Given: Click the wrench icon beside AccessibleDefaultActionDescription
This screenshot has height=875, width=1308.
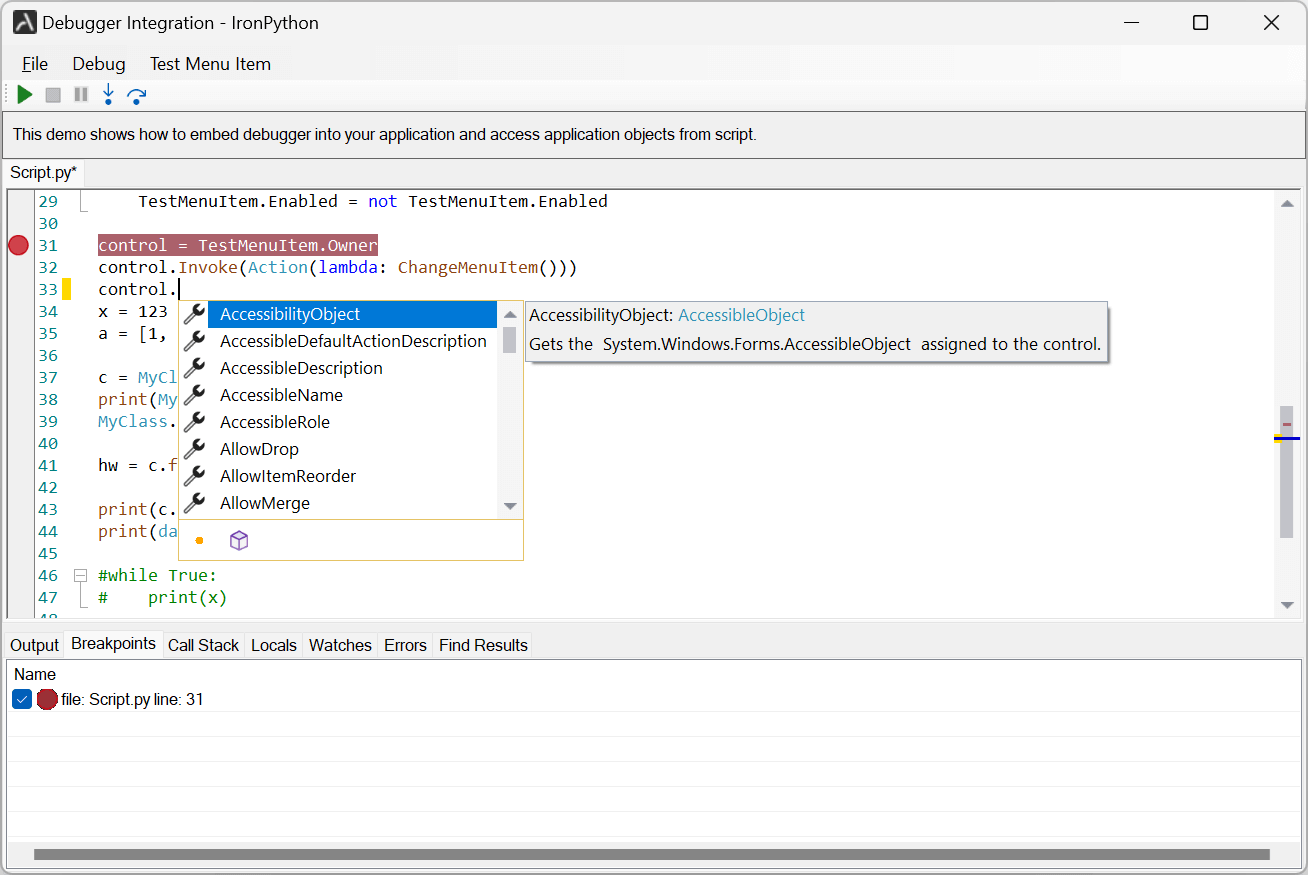Looking at the screenshot, I should click(195, 341).
